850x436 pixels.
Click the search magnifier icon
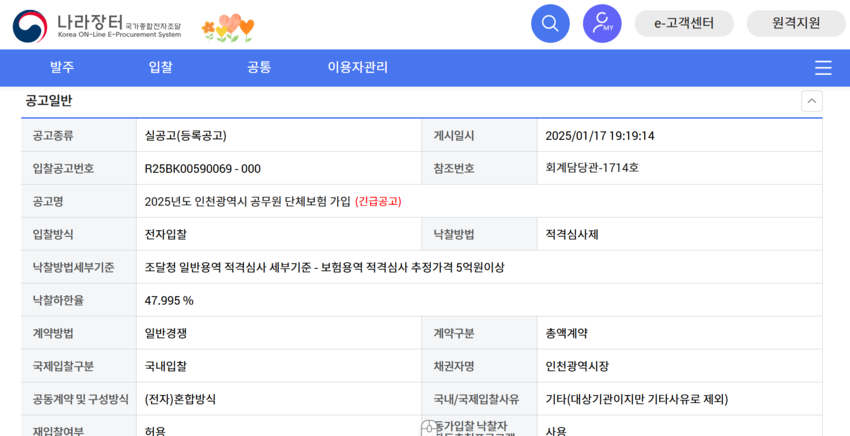pos(550,23)
